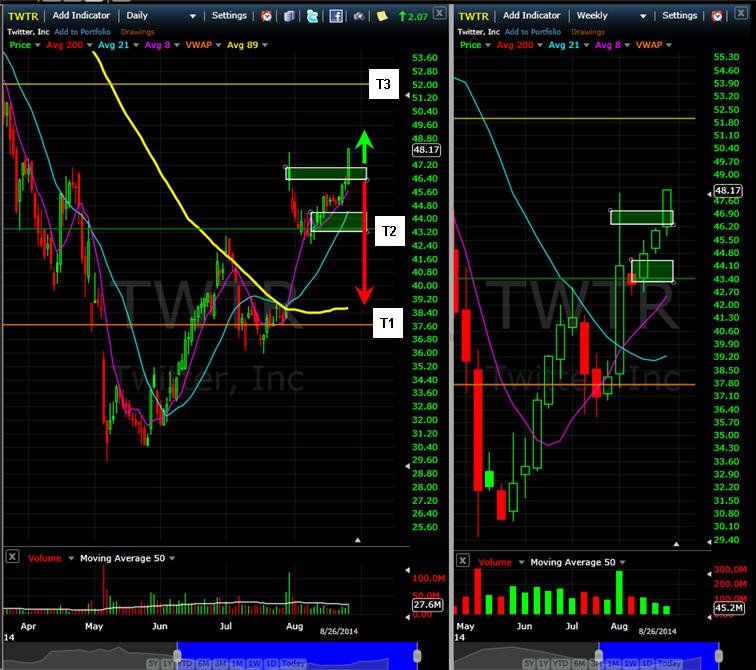Screen dimensions: 756x670
Task: Click the Add to Portfolio link on daily chart
Action: 82,32
